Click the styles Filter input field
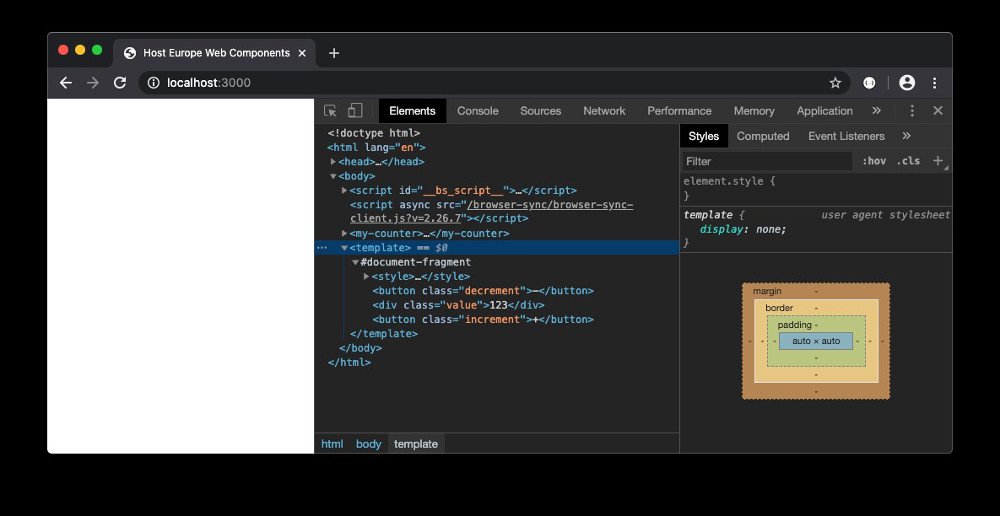The image size is (1000, 516). (x=767, y=161)
